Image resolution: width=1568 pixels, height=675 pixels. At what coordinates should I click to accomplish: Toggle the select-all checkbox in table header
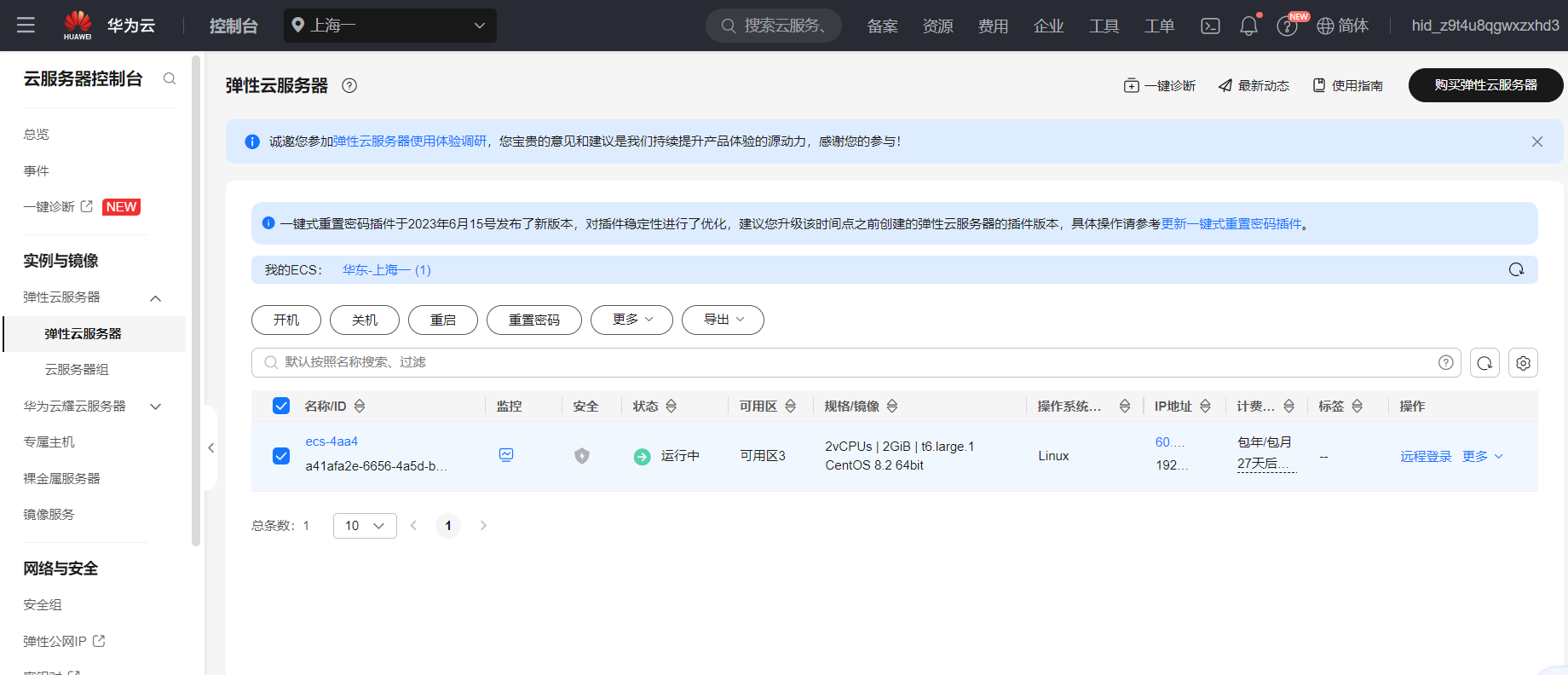(x=281, y=406)
